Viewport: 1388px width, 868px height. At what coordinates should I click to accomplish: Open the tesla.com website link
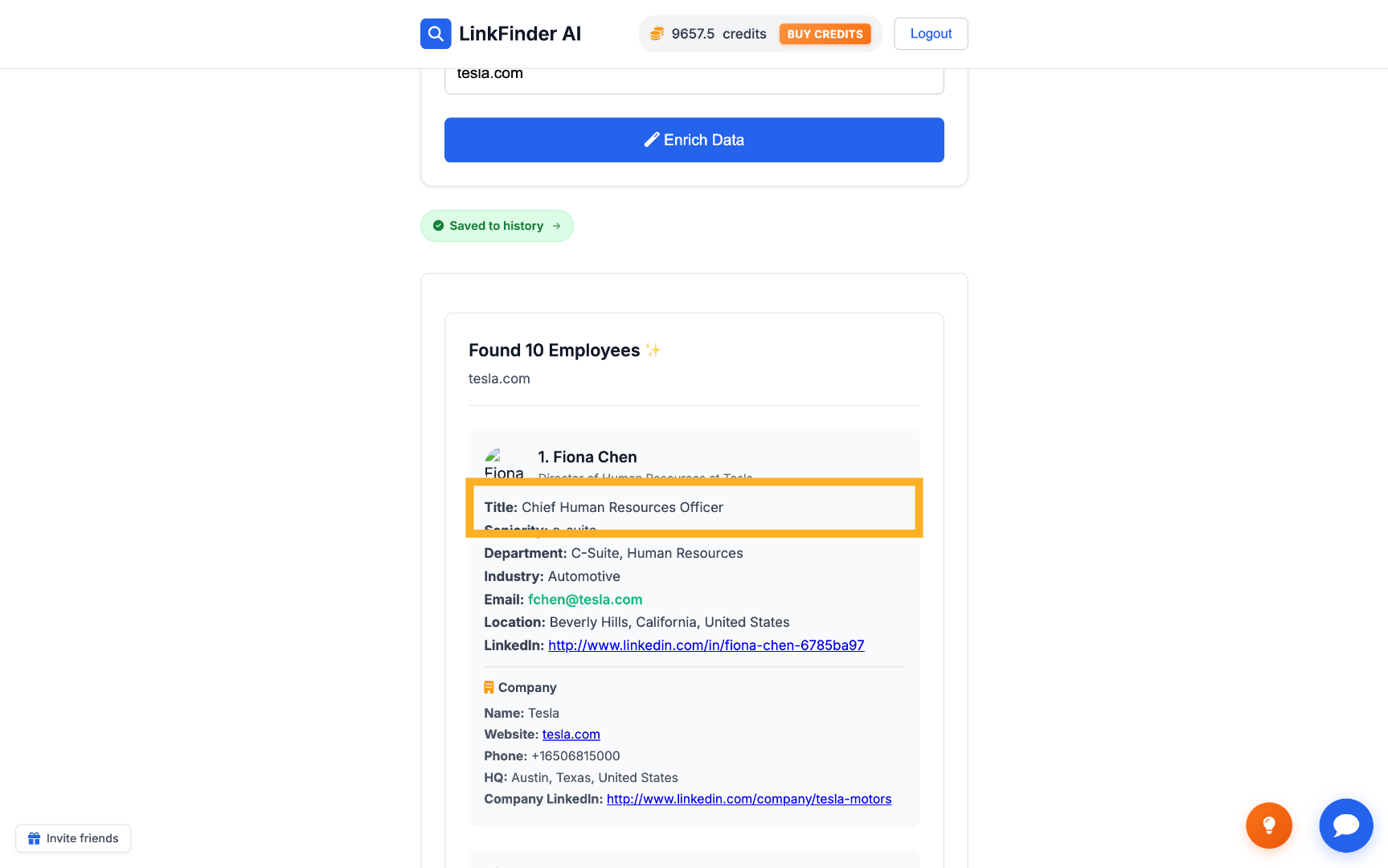point(571,735)
